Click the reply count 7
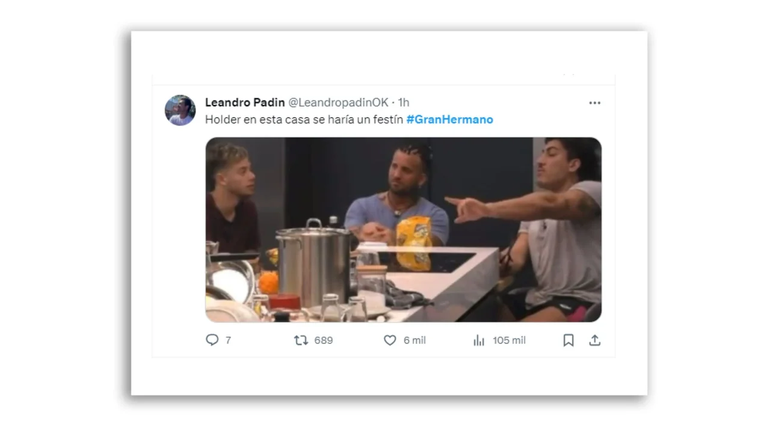770x433 pixels. click(228, 340)
